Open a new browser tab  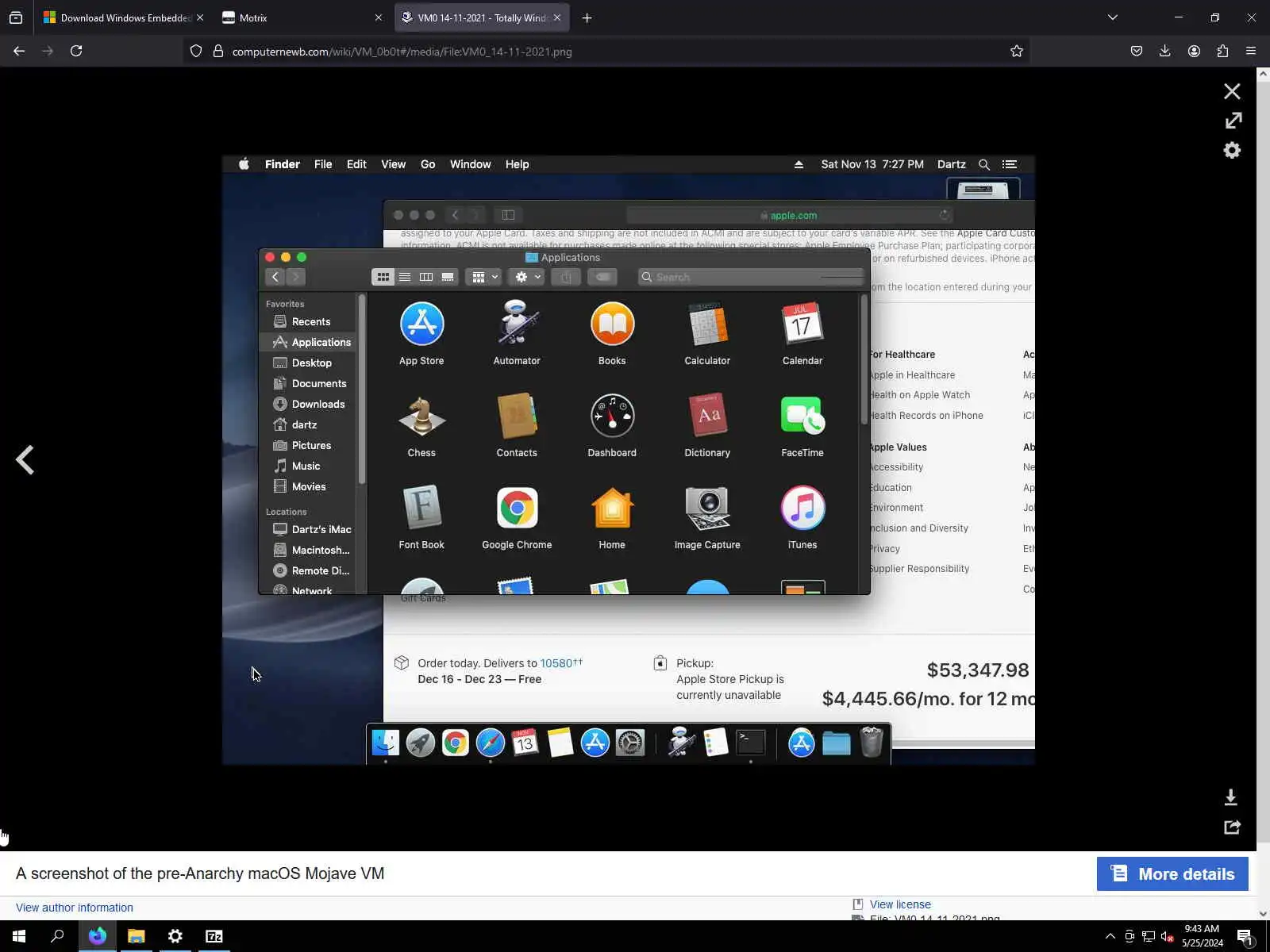pos(587,17)
